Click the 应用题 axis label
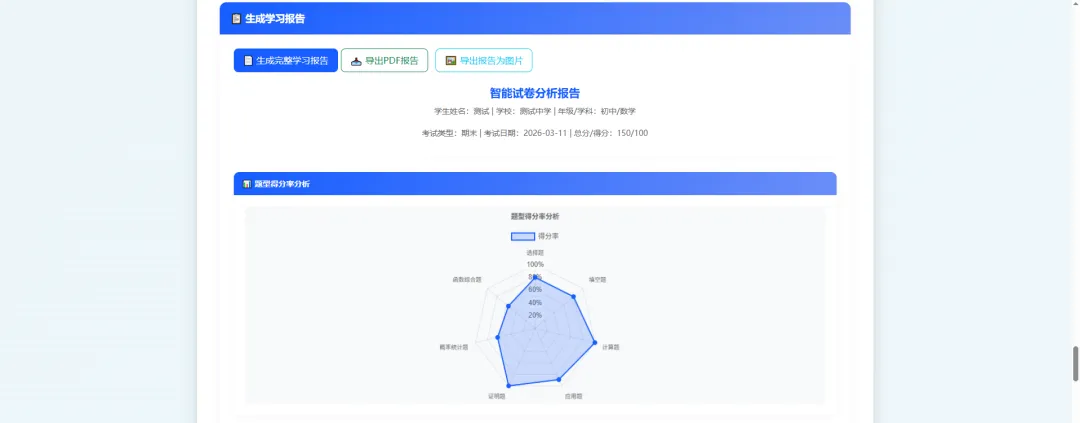Image resolution: width=1080 pixels, height=423 pixels. pos(574,397)
